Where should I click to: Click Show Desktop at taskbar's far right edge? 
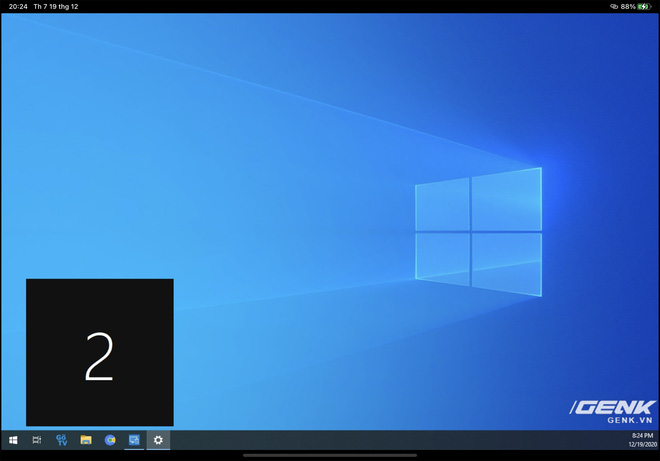658,440
